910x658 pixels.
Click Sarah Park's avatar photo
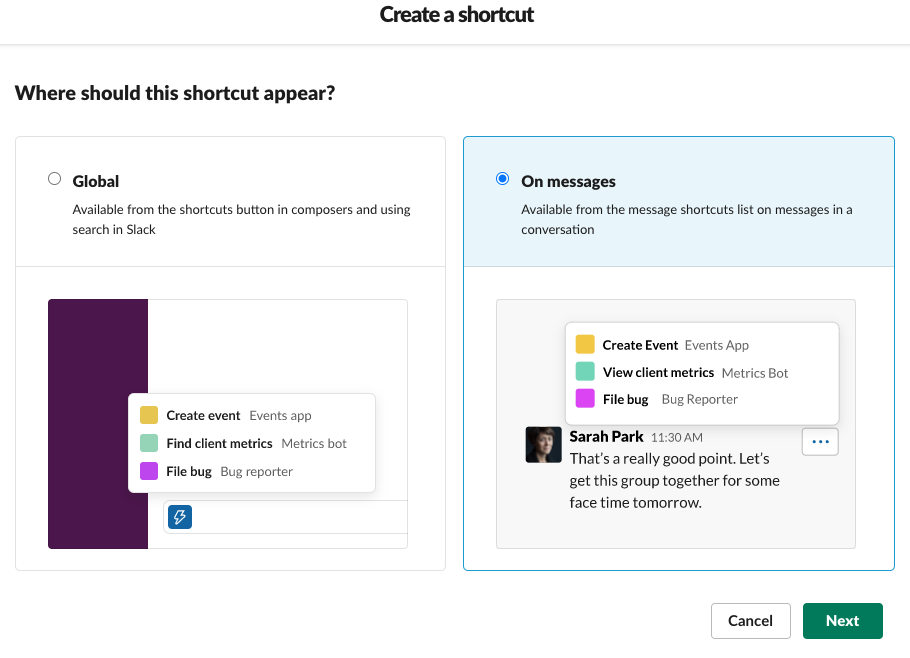coord(543,445)
